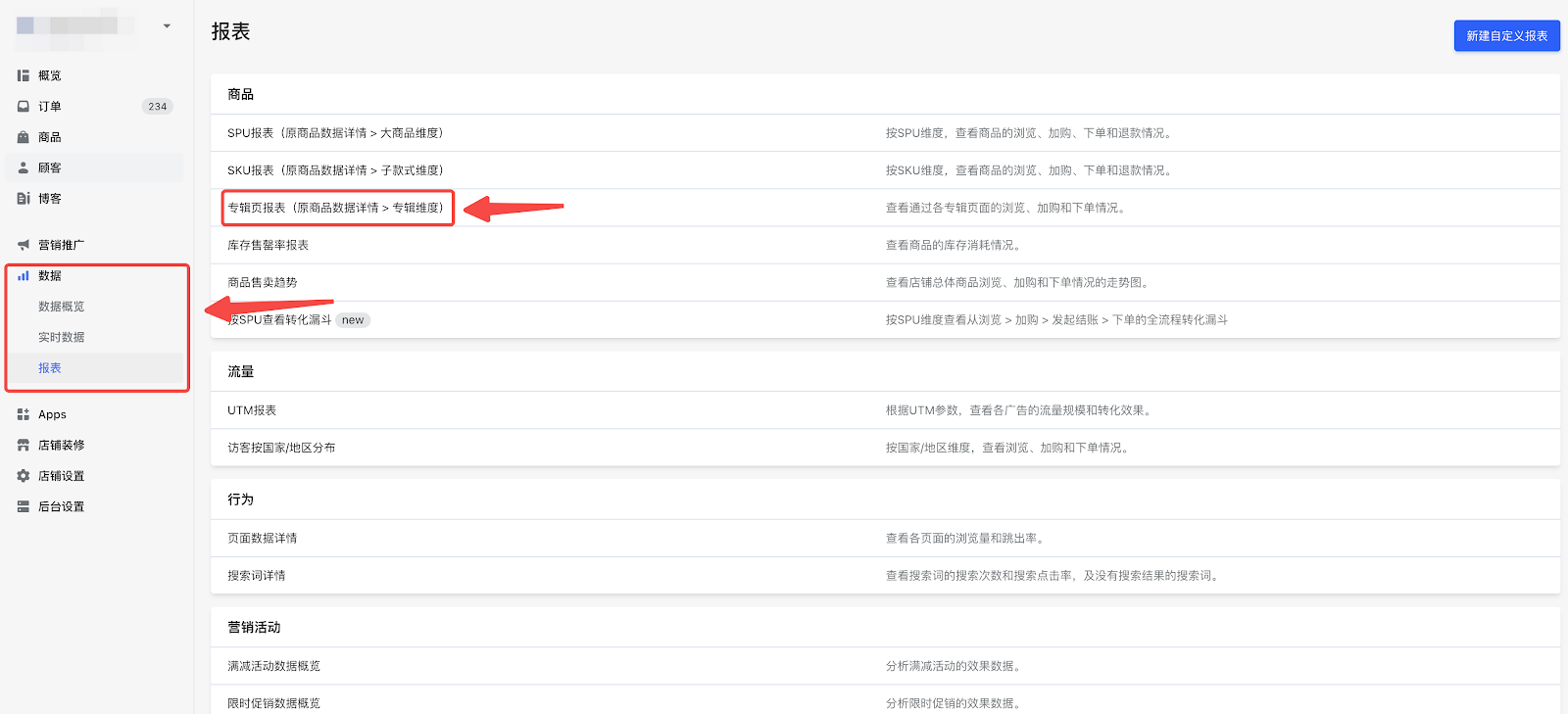Screen dimensions: 1568x714
Task: Open 访客按国家/地区分布 report
Action: coord(281,448)
